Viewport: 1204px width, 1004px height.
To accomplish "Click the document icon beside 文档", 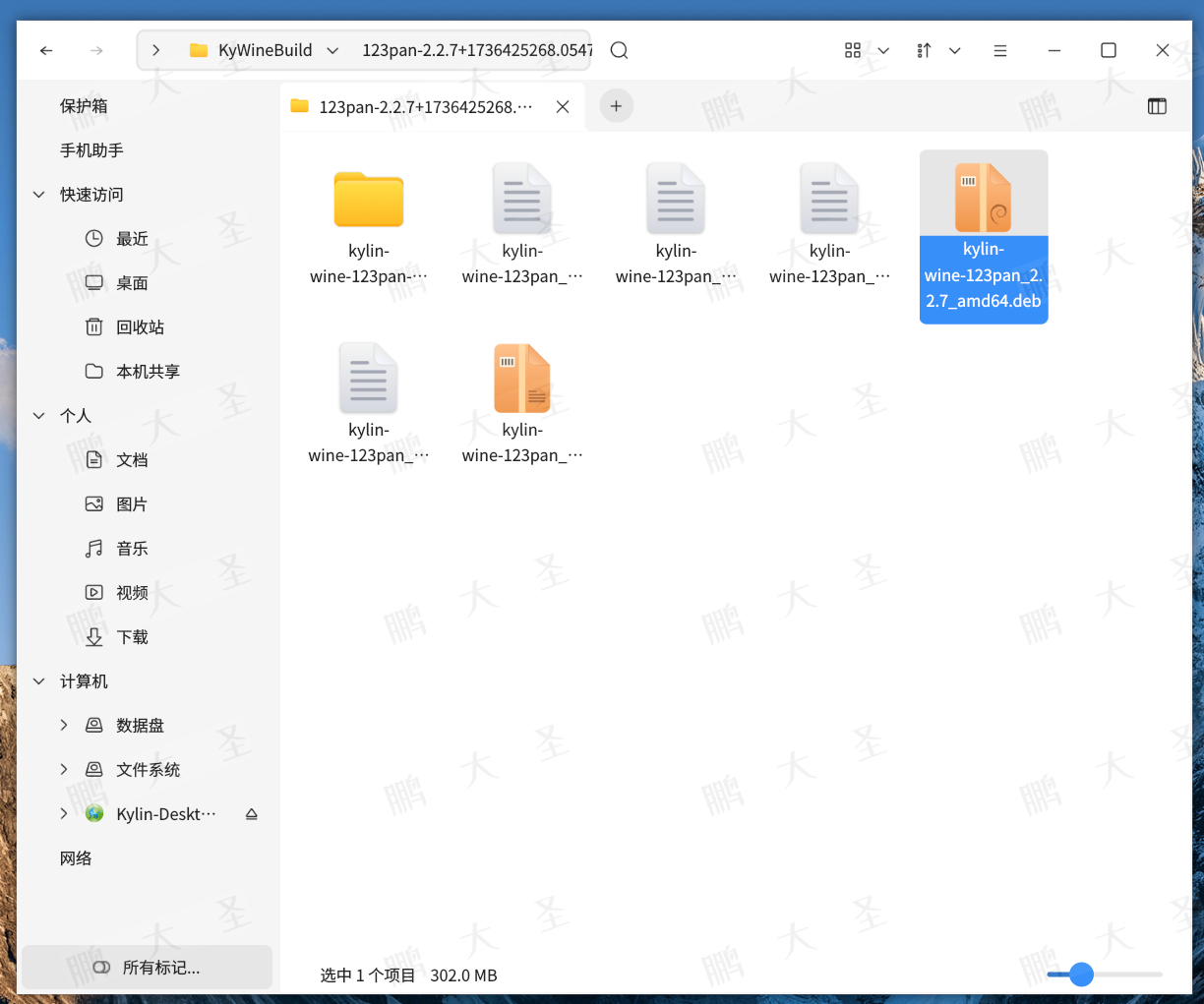I will pos(94,459).
